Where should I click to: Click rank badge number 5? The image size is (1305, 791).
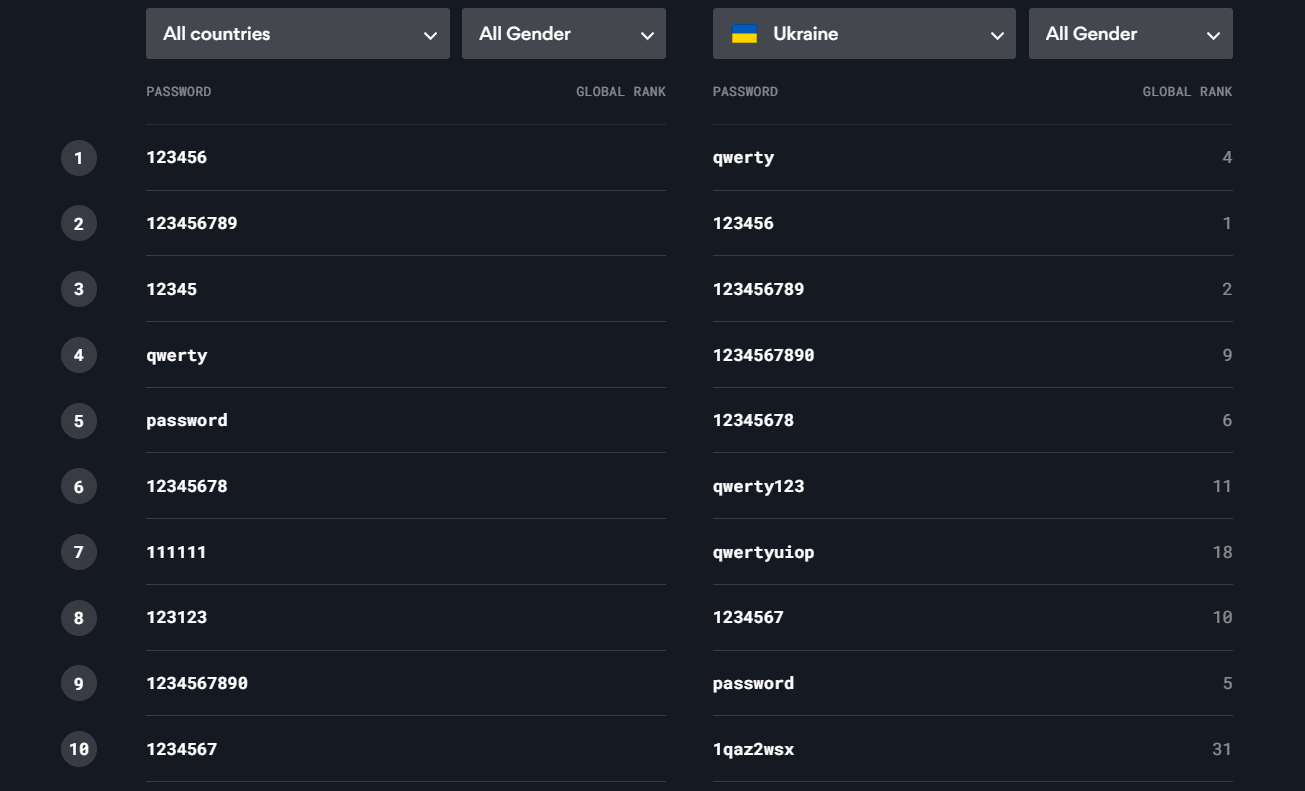click(x=79, y=421)
